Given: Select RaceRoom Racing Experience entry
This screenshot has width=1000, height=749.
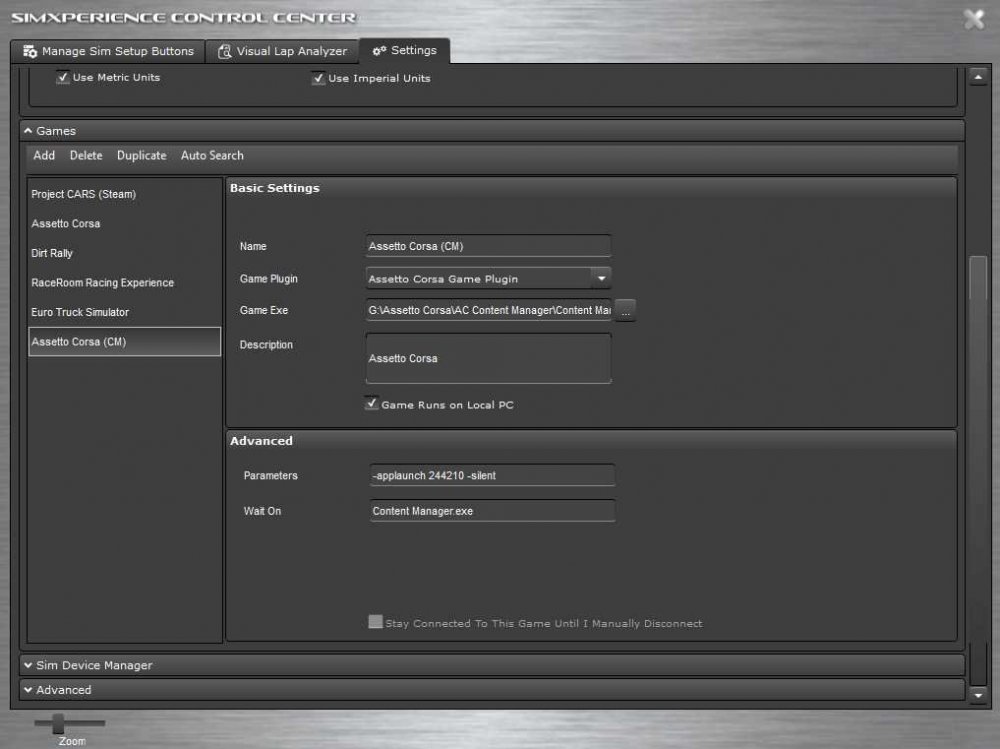Looking at the screenshot, I should (124, 283).
